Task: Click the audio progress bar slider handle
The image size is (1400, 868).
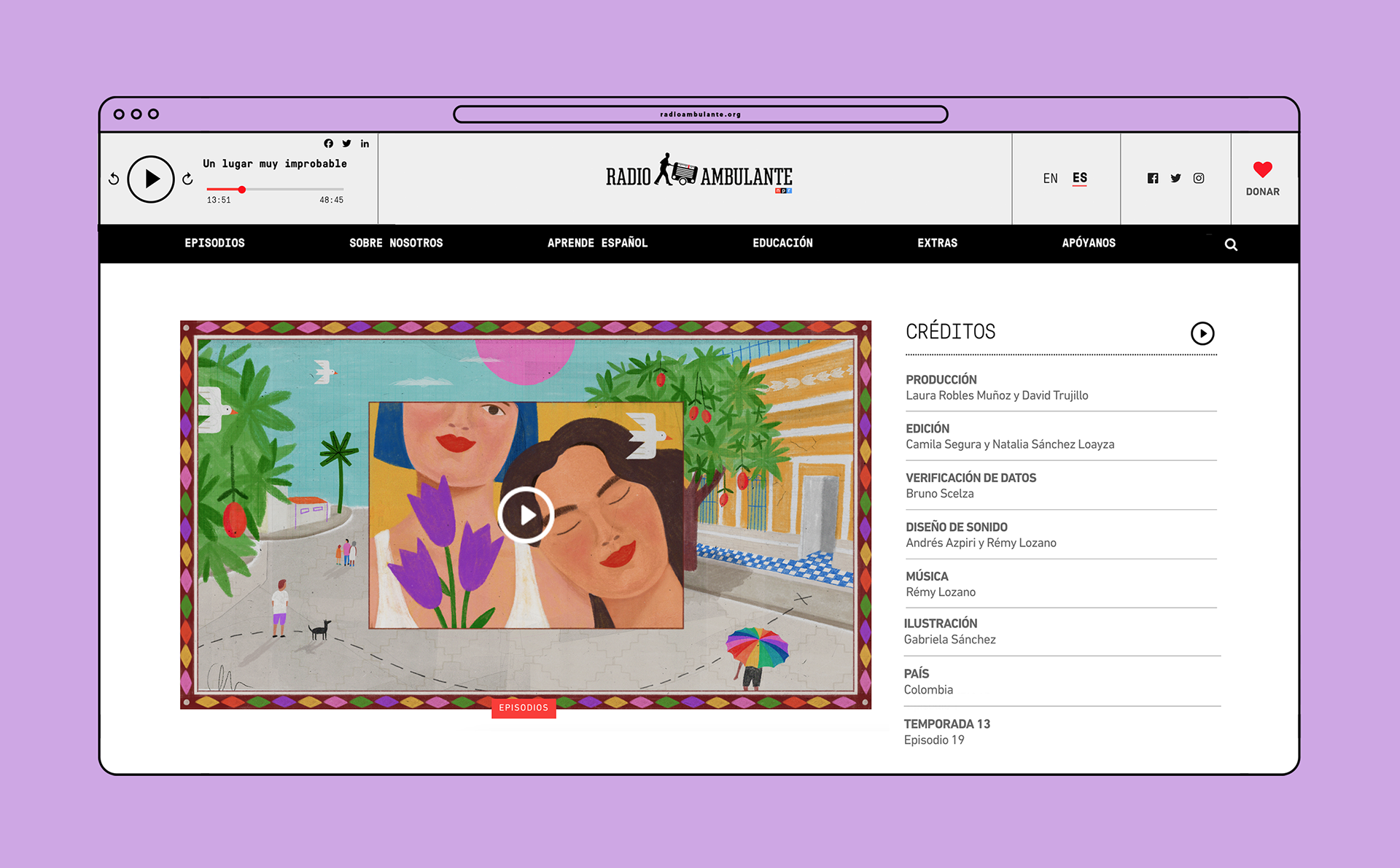Action: pos(242,190)
